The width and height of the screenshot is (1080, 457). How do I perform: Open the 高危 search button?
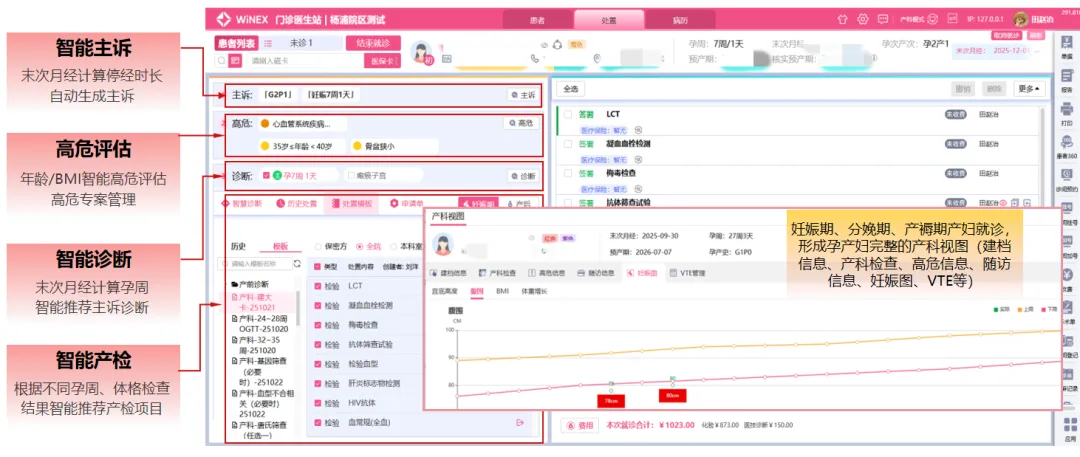(520, 124)
